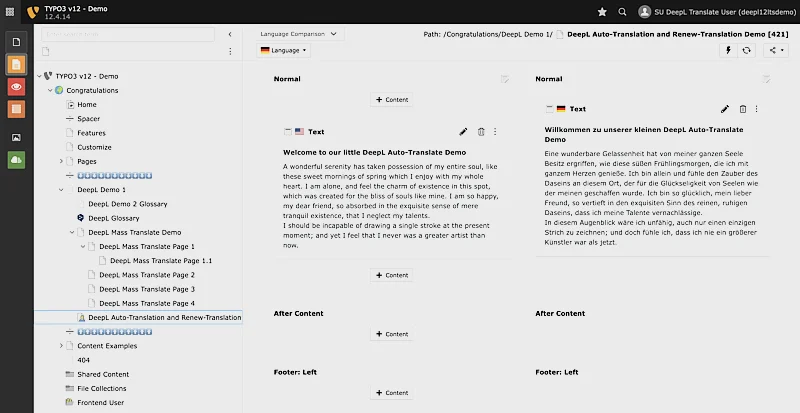Image resolution: width=800 pixels, height=413 pixels.
Task: Open File Collections folder in tree
Action: pos(102,388)
